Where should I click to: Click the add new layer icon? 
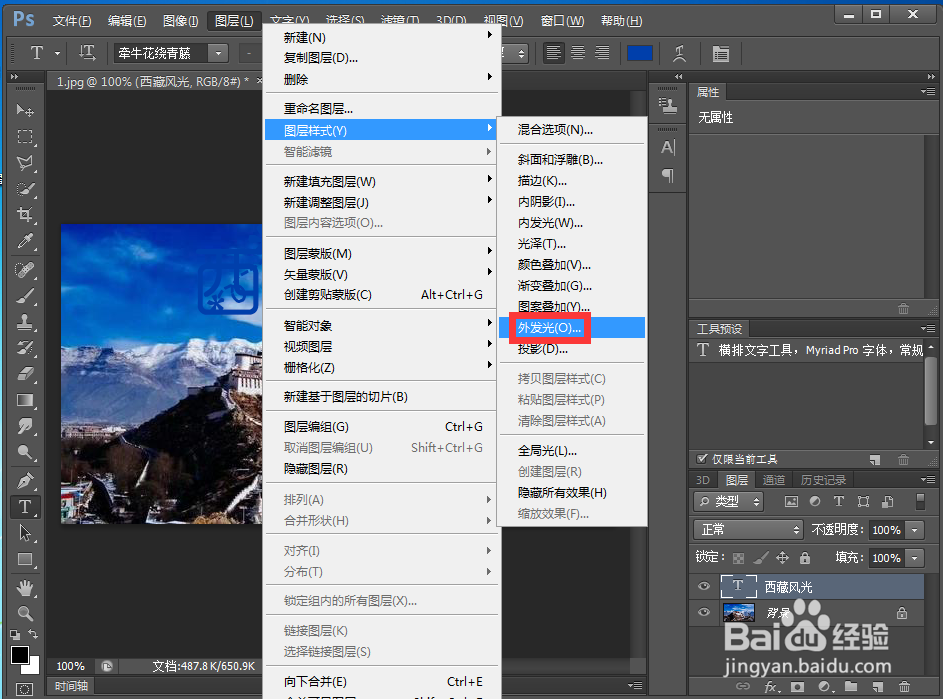click(x=880, y=686)
